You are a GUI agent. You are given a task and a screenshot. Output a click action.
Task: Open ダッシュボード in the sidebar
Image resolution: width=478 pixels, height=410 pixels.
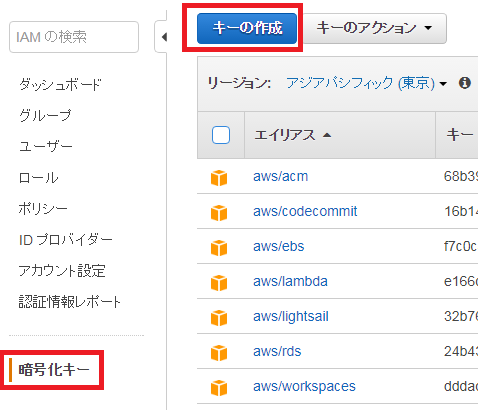coord(60,84)
